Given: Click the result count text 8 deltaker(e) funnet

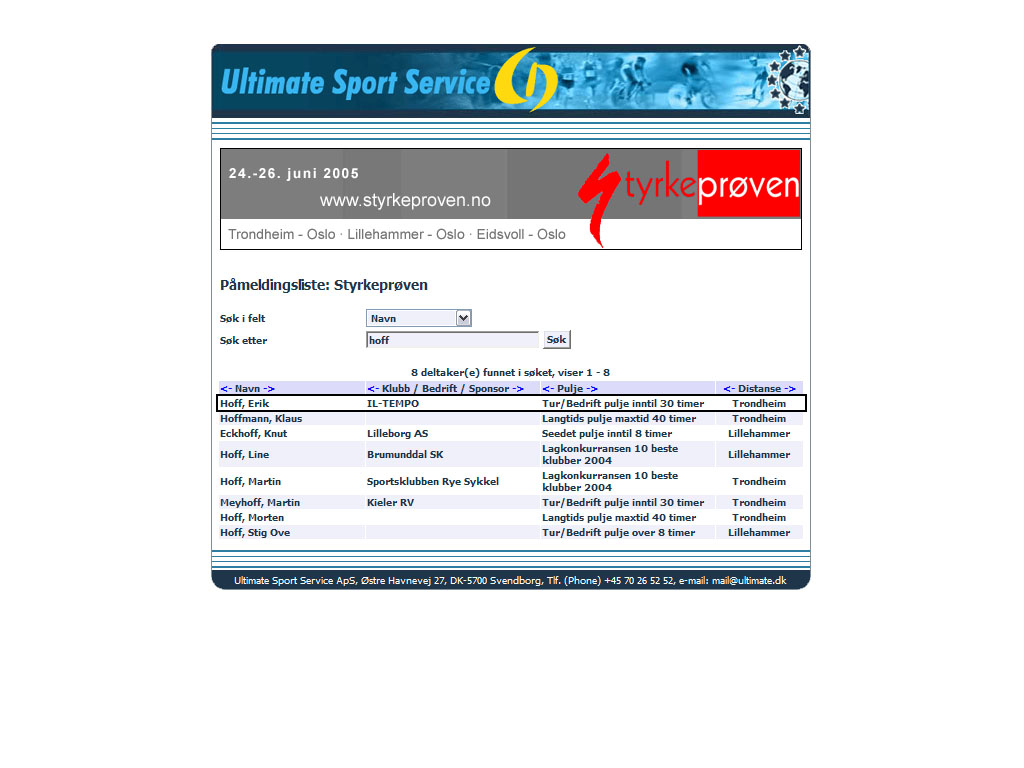Looking at the screenshot, I should 511,372.
